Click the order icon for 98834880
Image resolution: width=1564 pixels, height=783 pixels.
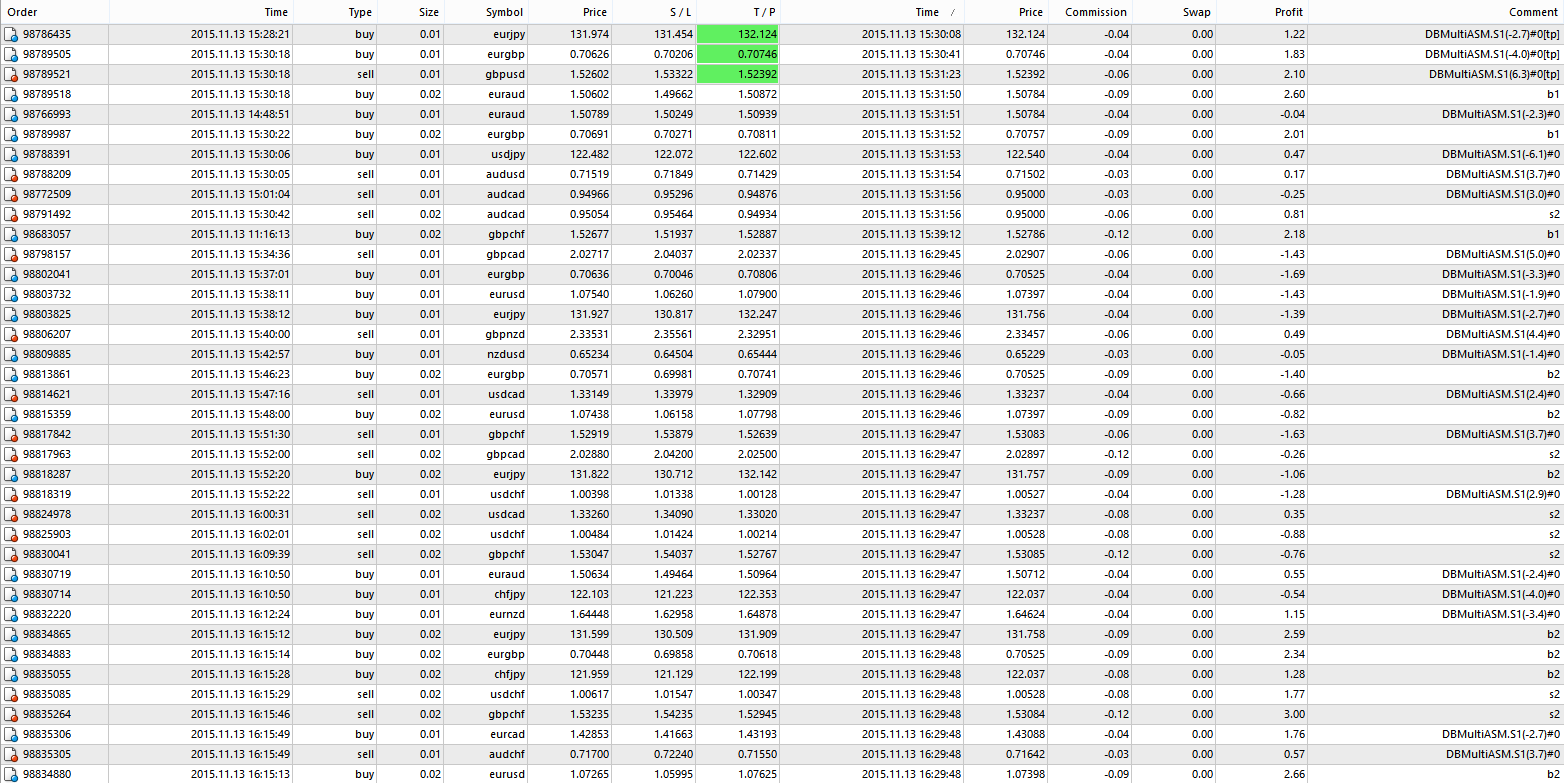[11, 774]
